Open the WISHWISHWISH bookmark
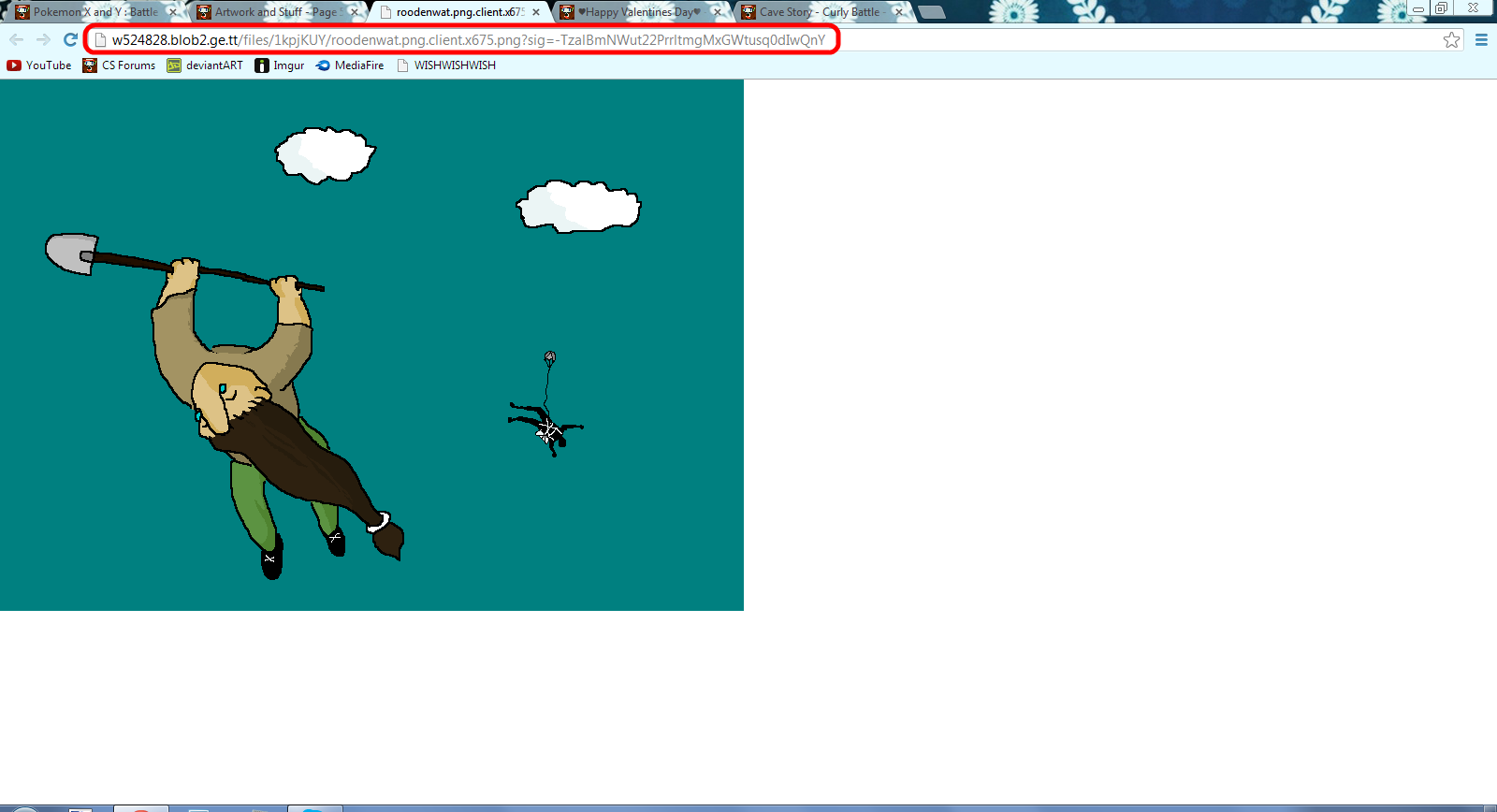Screen dimensions: 1497x812 coord(446,65)
